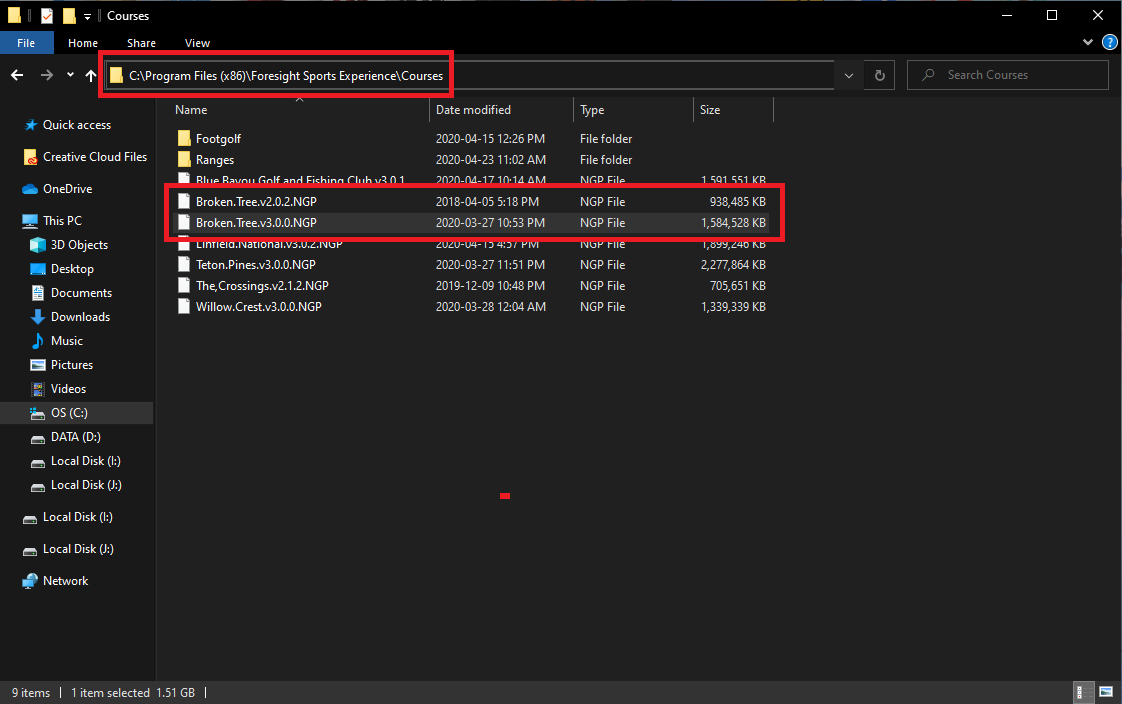Viewport: 1122px width, 704px height.
Task: Open Documents in navigation pane
Action: click(81, 293)
